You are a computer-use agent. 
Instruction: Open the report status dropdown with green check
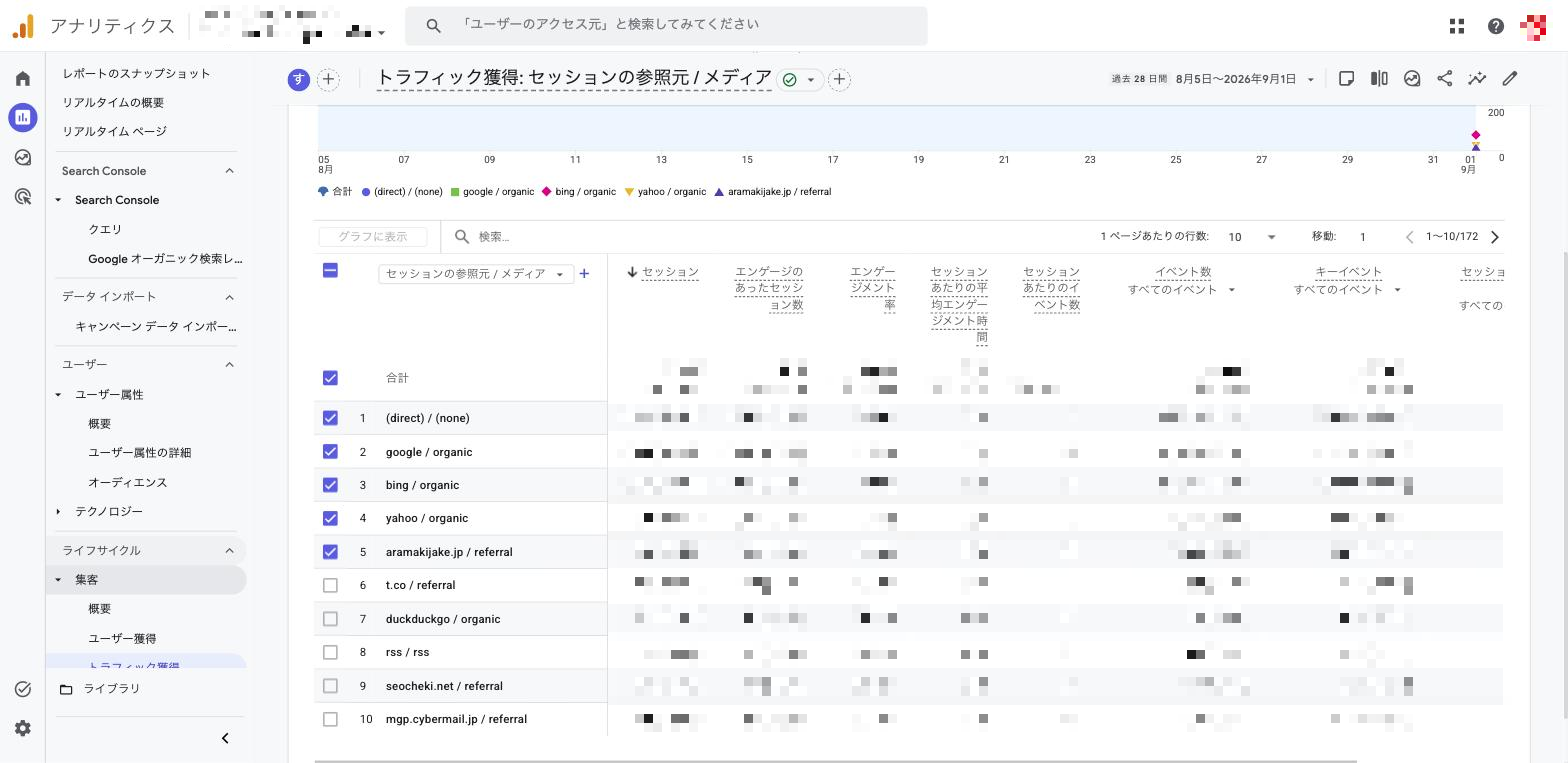tap(799, 79)
